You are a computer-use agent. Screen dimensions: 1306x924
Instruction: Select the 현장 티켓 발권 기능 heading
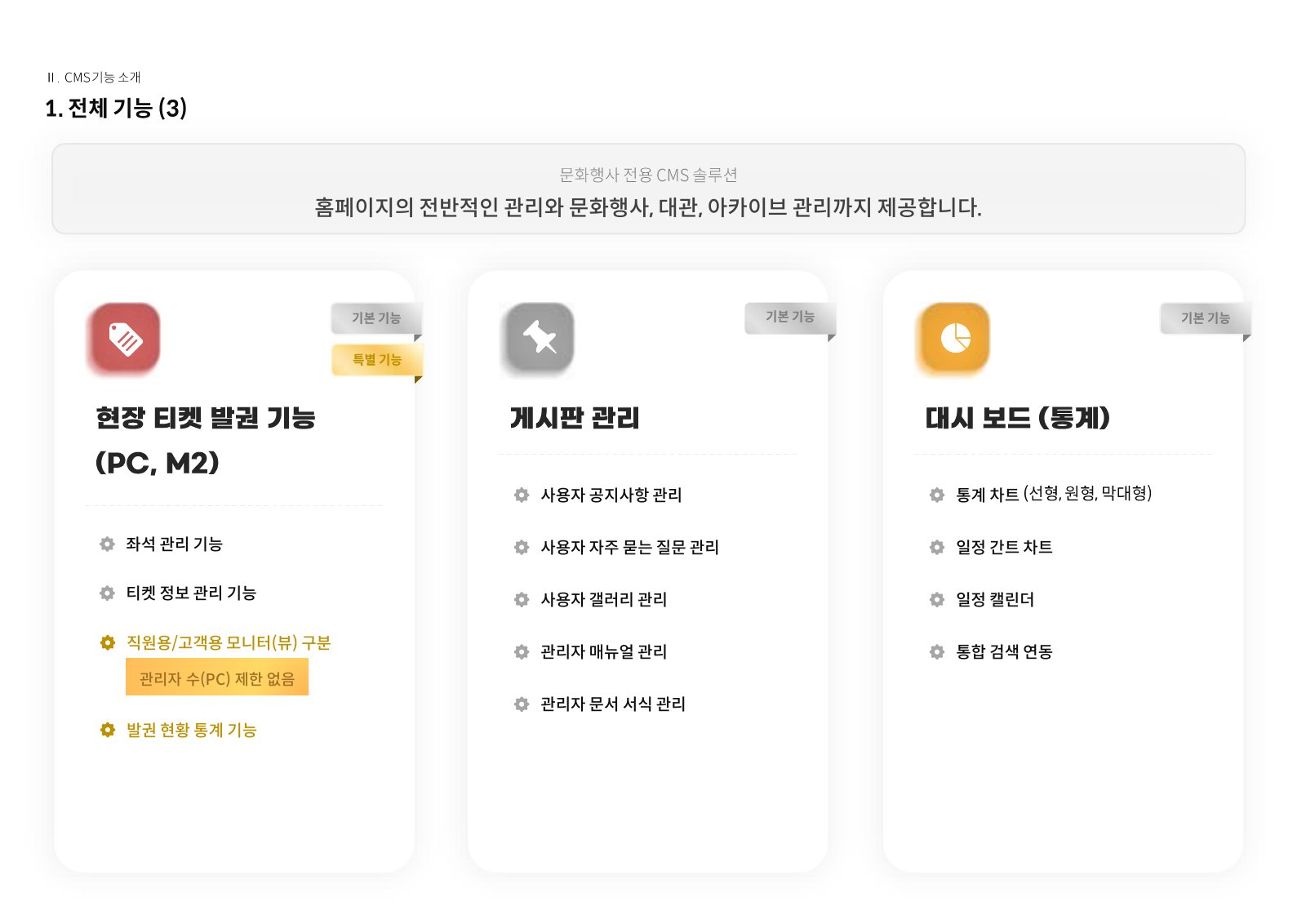206,441
